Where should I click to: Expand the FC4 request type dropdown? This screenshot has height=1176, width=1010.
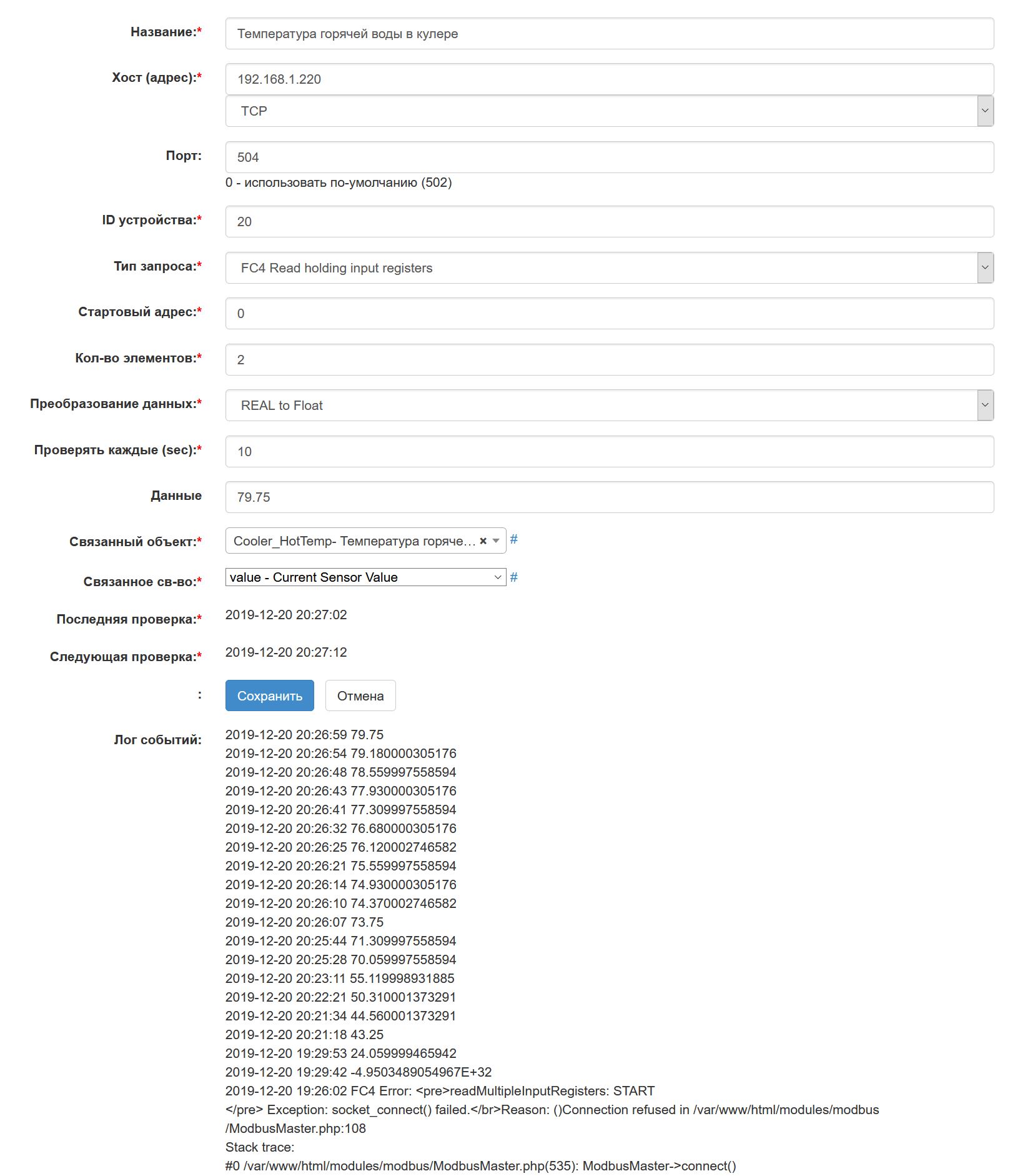[x=609, y=268]
